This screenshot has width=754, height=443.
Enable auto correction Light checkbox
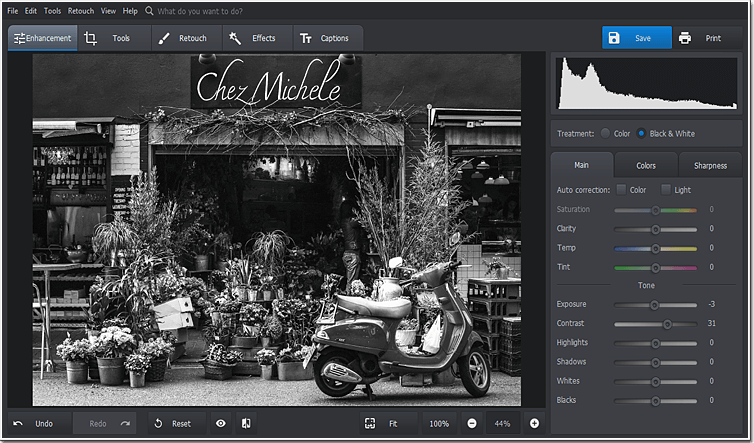click(666, 190)
